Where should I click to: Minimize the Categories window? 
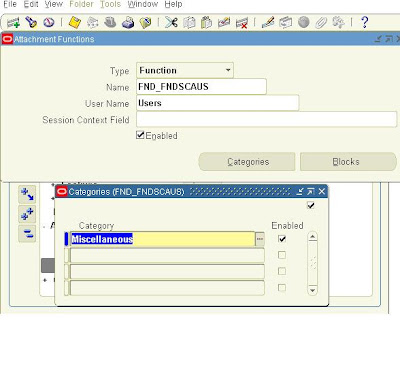click(x=300, y=191)
